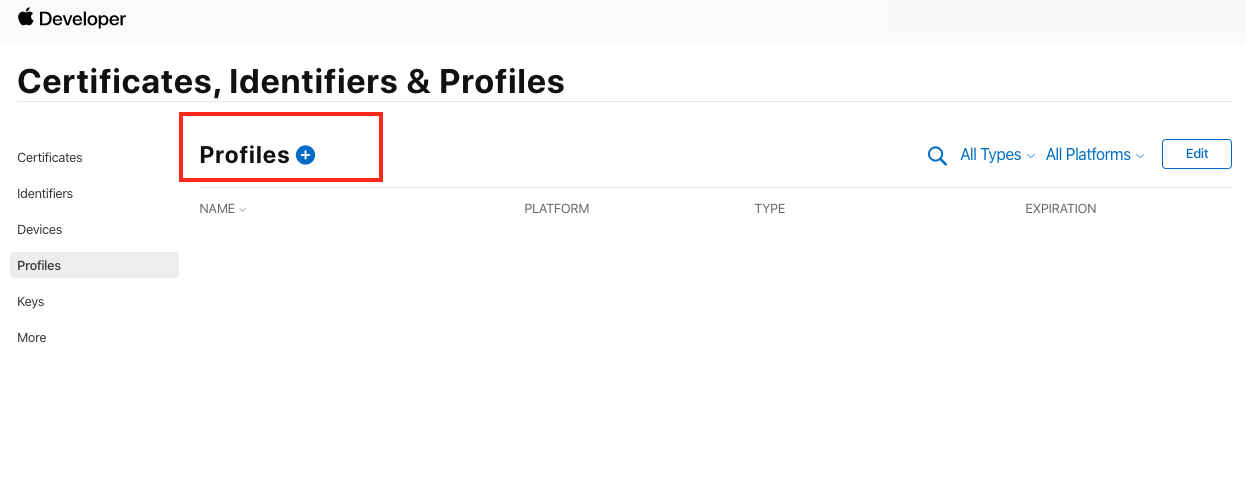This screenshot has height=483, width=1246.
Task: Click the EXPIRATION column header
Action: pos(1061,209)
